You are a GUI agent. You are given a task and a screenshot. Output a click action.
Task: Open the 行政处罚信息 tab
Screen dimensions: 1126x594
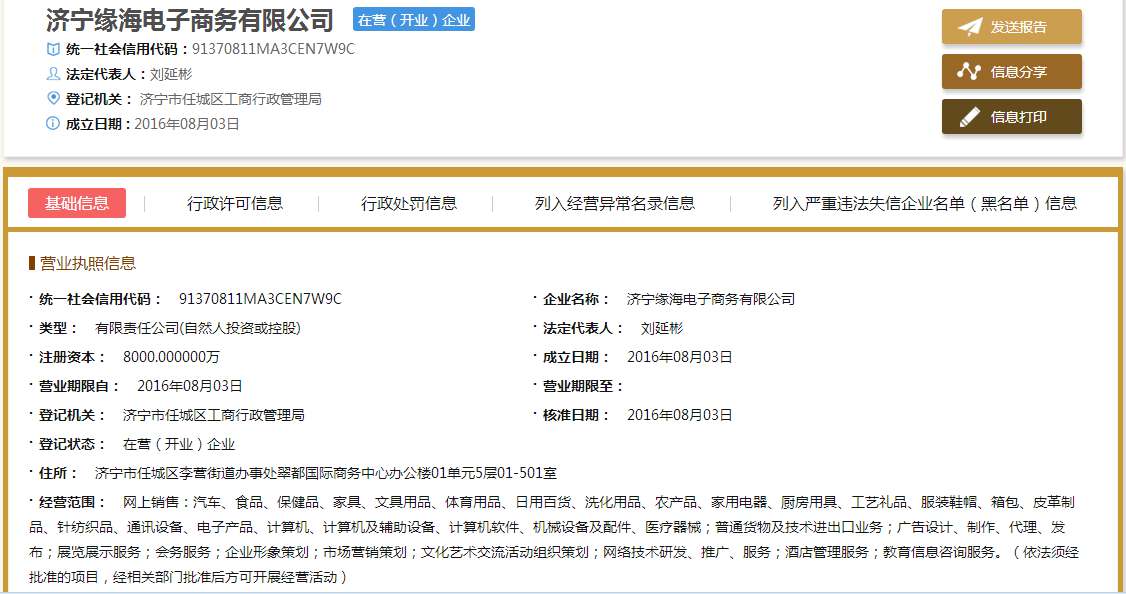pyautogui.click(x=409, y=203)
